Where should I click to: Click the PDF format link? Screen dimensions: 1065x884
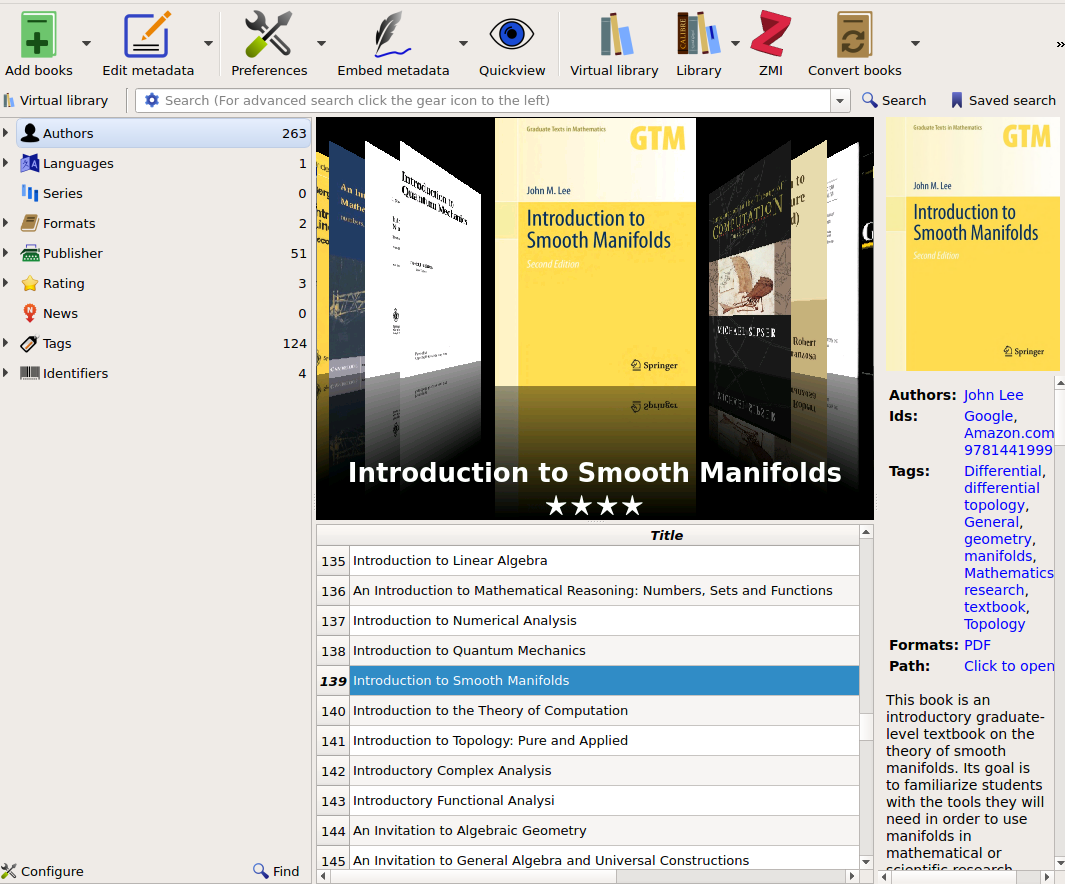[977, 645]
